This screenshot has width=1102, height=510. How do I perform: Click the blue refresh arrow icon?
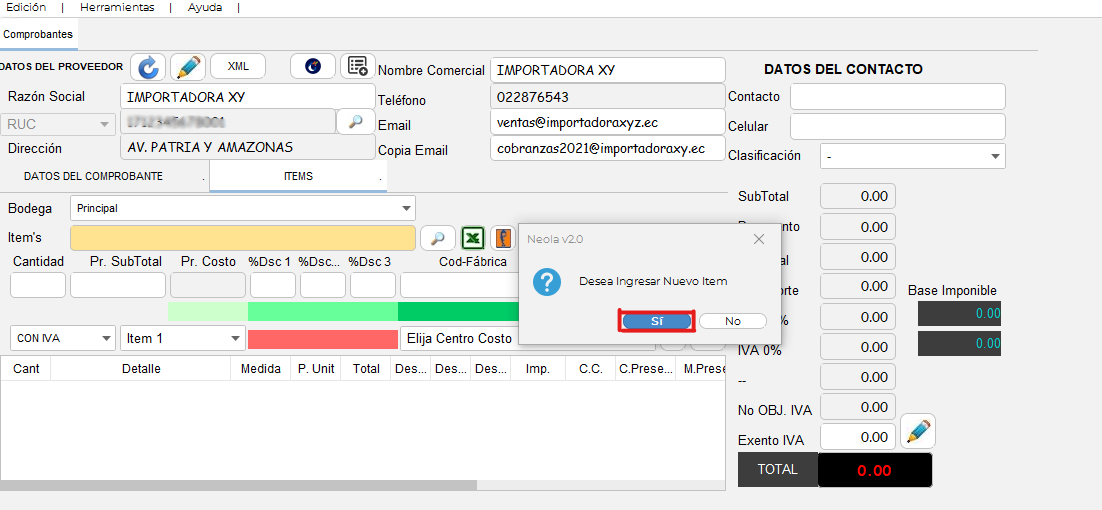tap(149, 67)
